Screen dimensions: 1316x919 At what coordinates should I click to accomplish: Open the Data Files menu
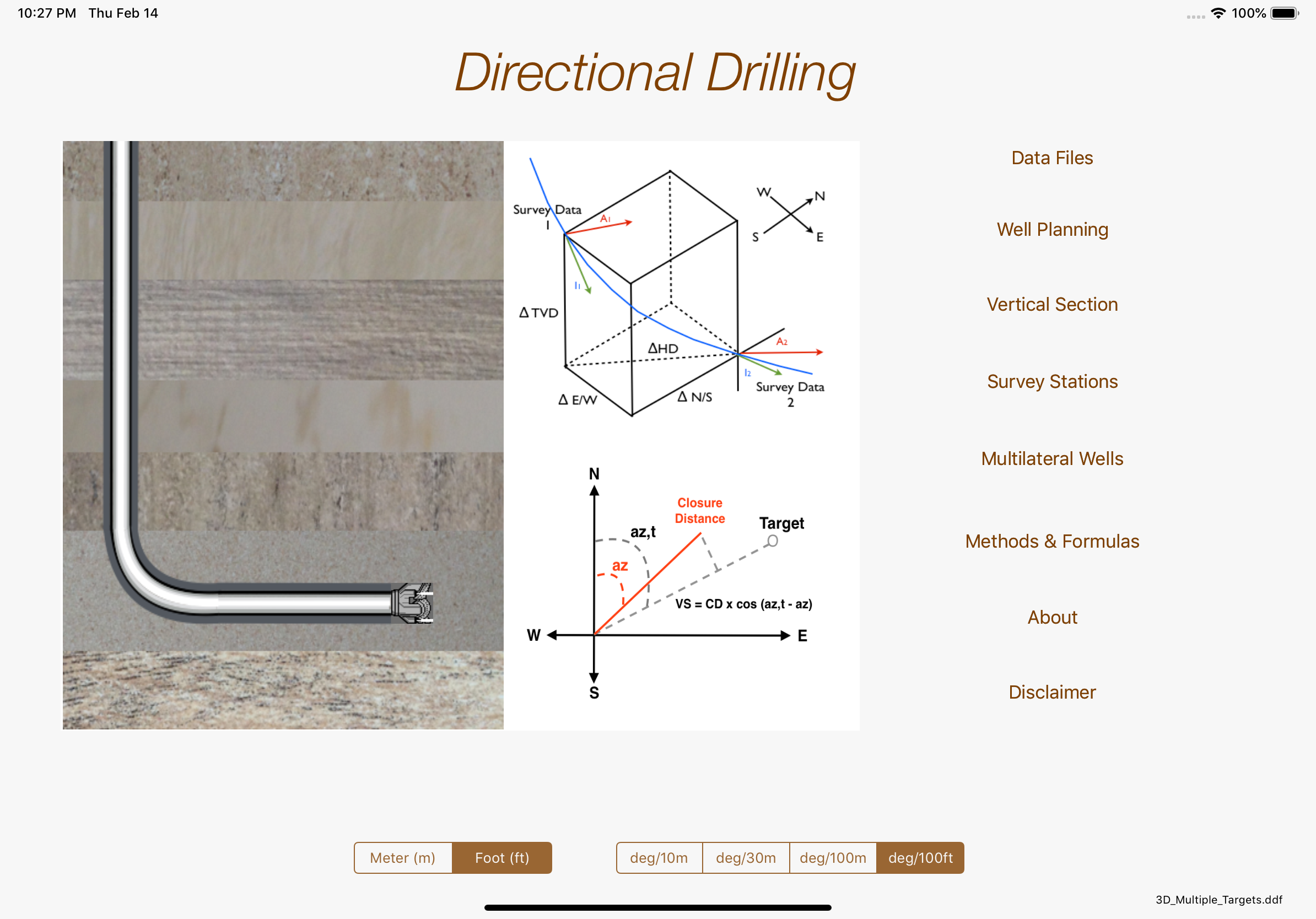pyautogui.click(x=1052, y=158)
